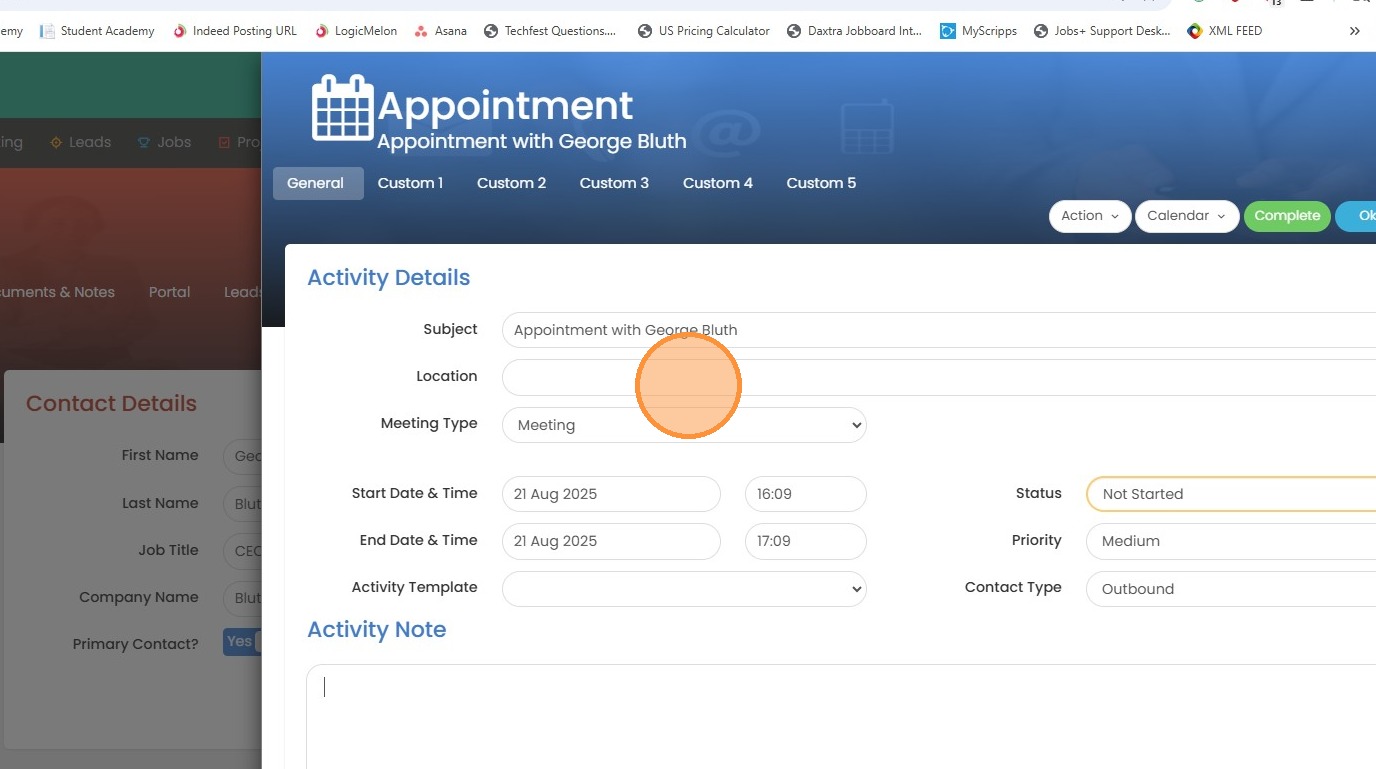Image resolution: width=1376 pixels, height=769 pixels.
Task: Click the Student Academy bookmark icon
Action: click(x=47, y=31)
